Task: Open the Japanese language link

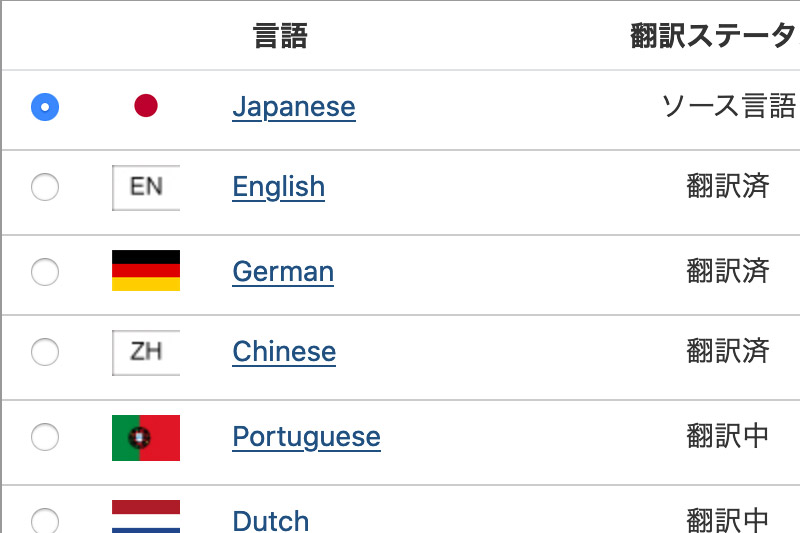Action: tap(294, 107)
